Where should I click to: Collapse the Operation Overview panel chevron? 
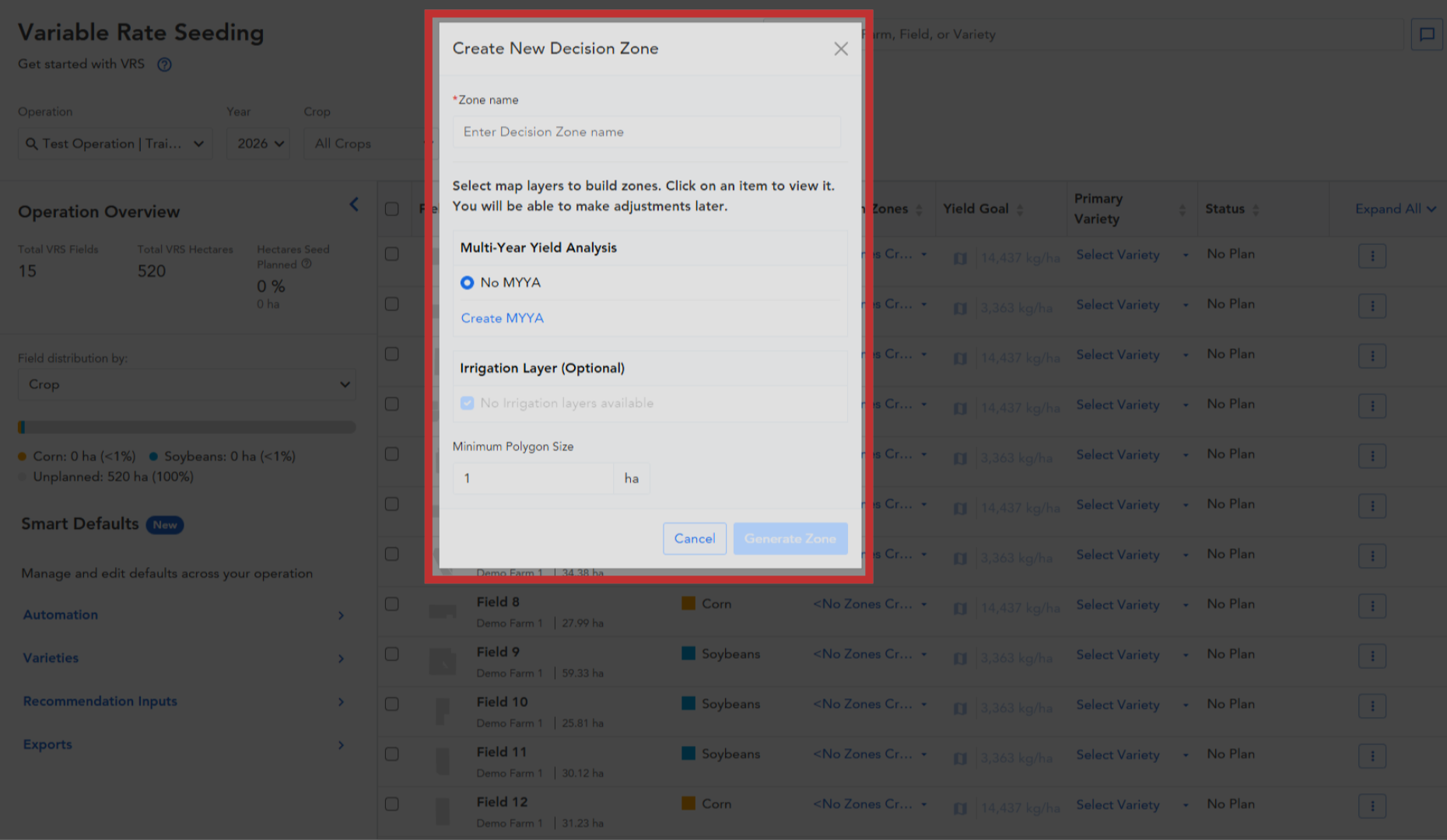(x=354, y=205)
